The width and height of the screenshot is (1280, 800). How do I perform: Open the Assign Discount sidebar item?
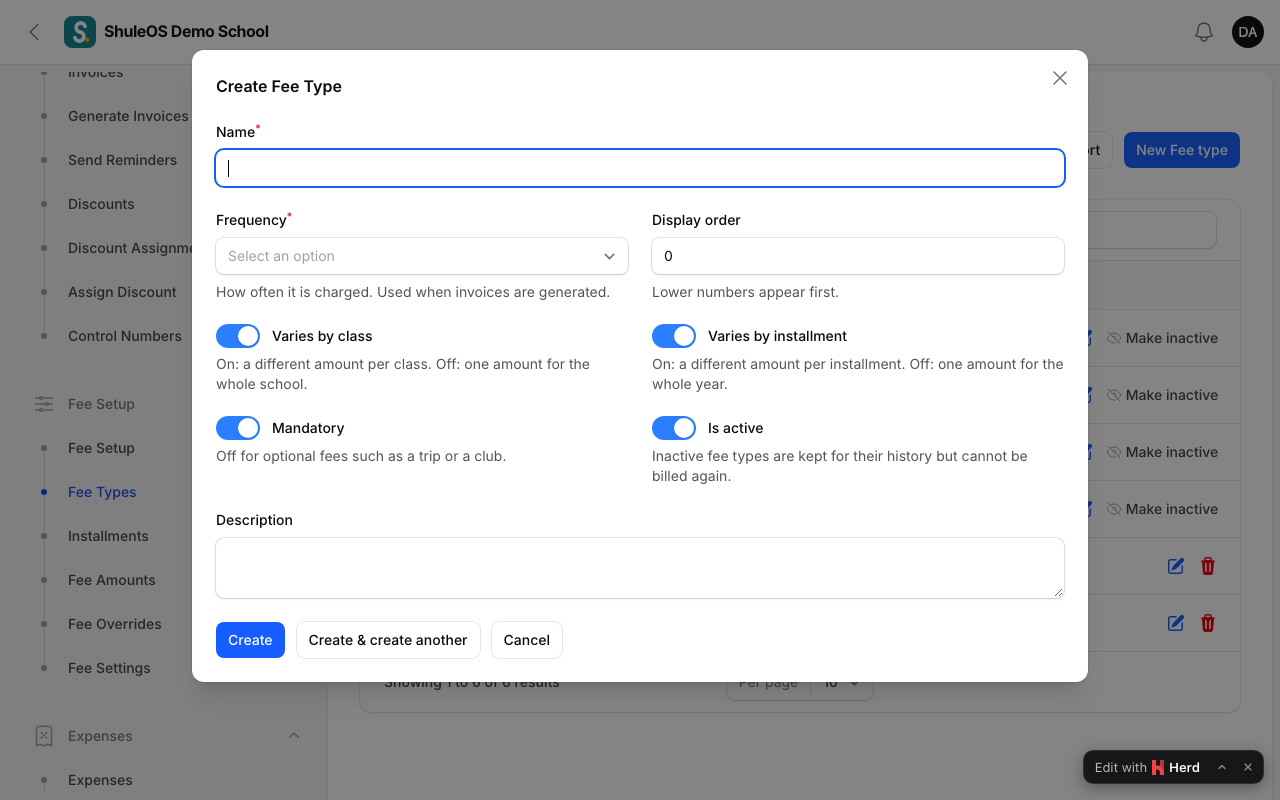click(122, 292)
